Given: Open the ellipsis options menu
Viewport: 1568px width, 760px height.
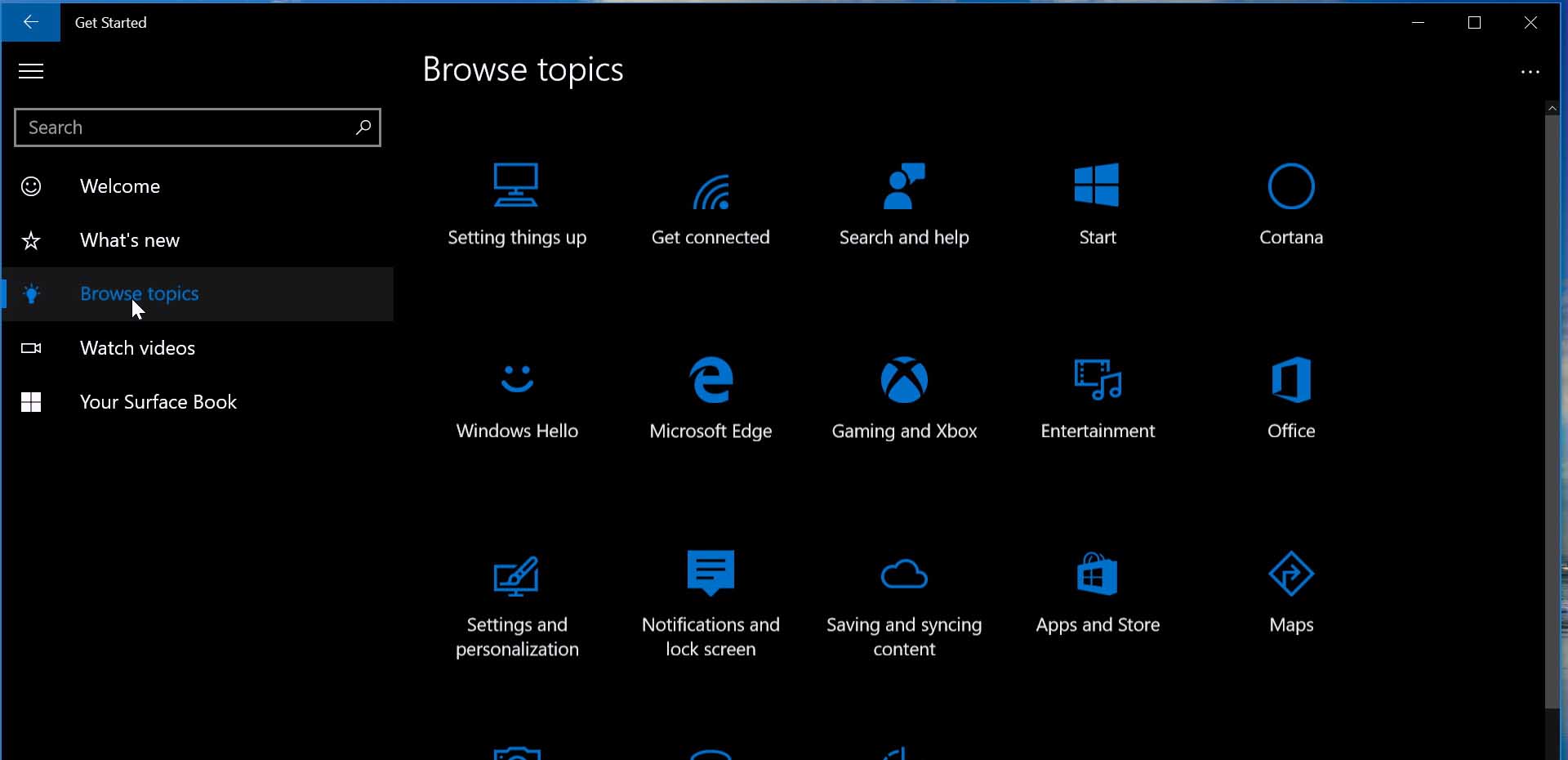Looking at the screenshot, I should pos(1531,71).
